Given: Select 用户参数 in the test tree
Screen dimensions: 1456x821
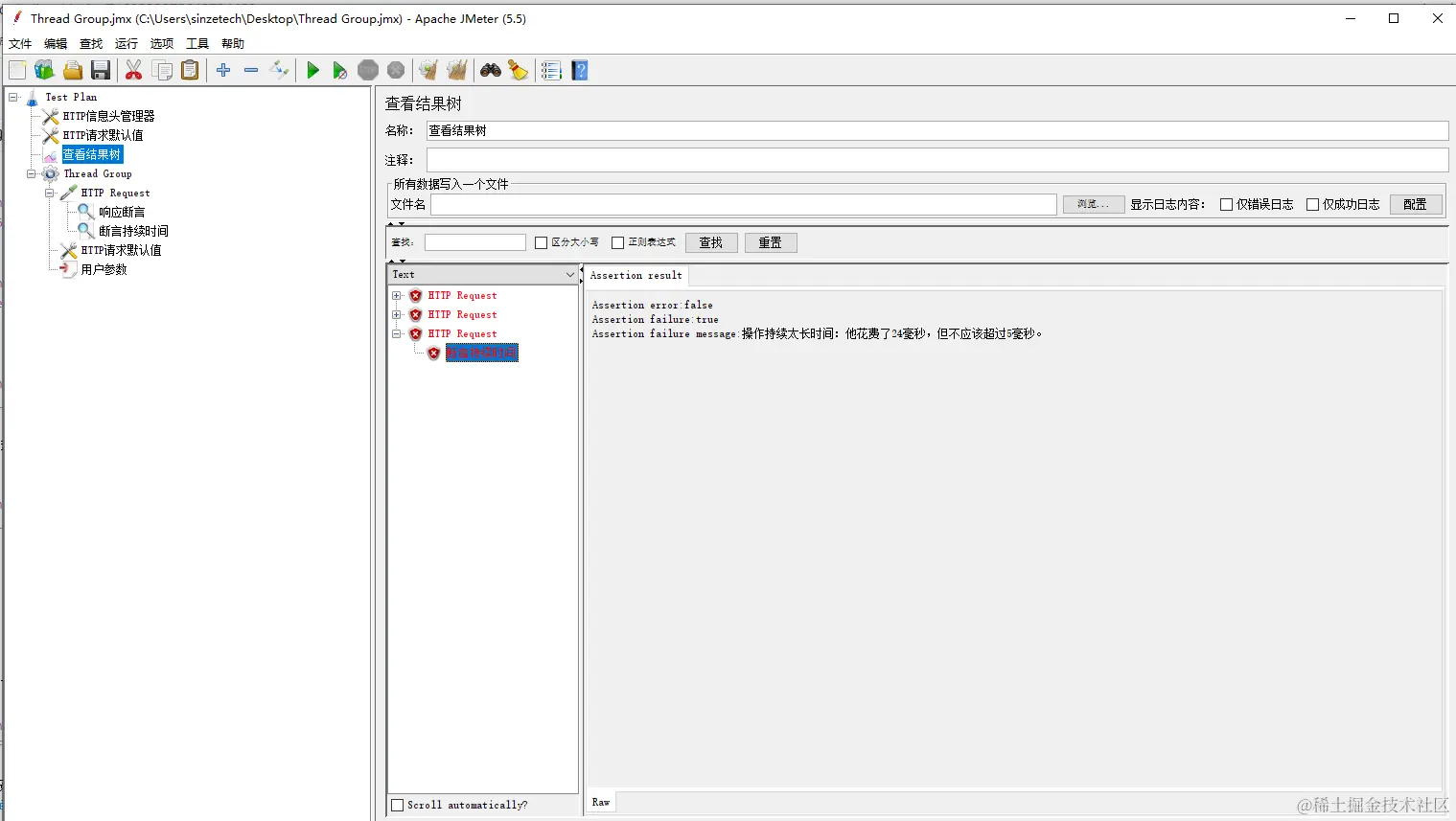Looking at the screenshot, I should point(104,269).
